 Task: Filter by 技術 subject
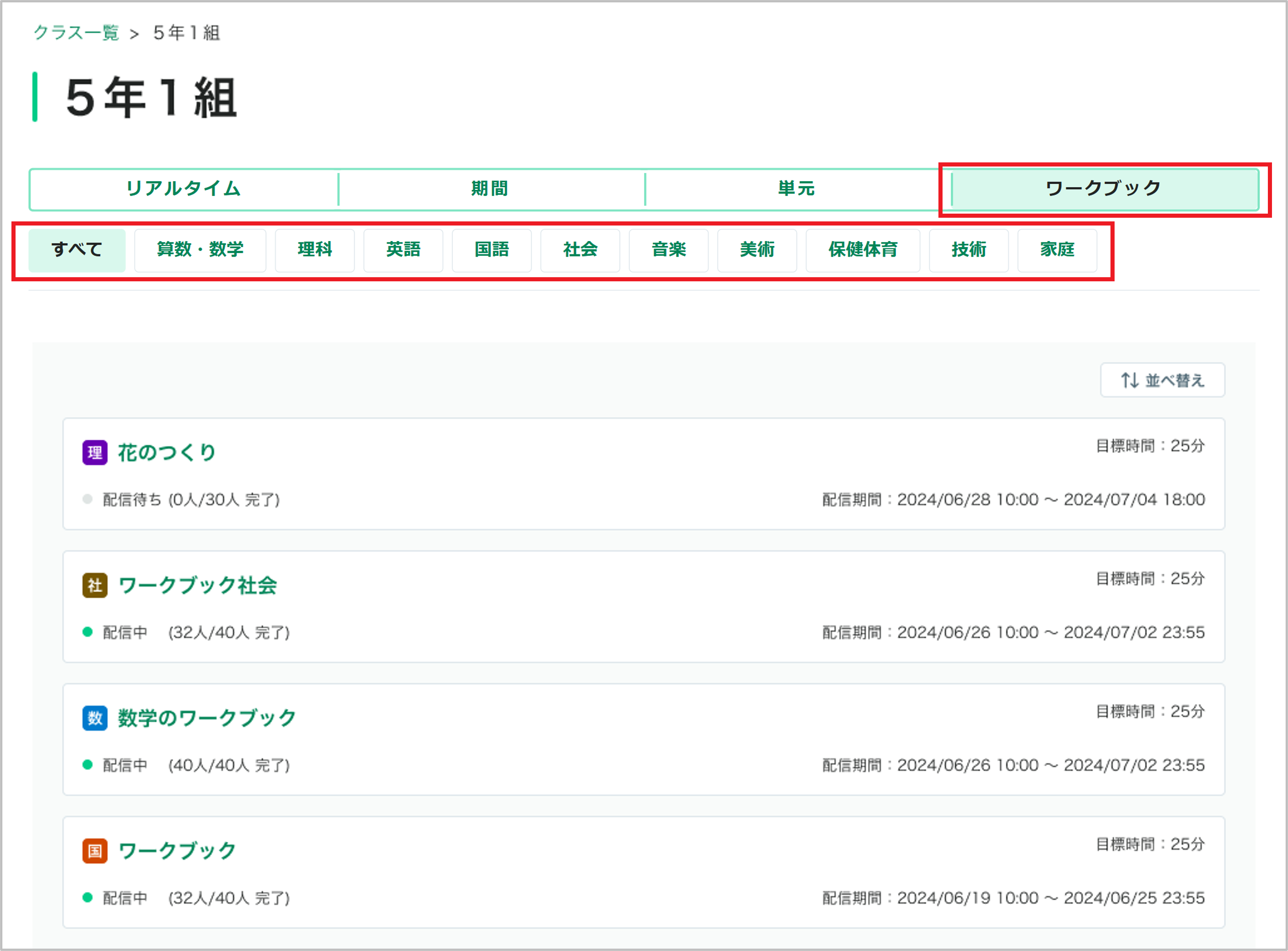(969, 250)
